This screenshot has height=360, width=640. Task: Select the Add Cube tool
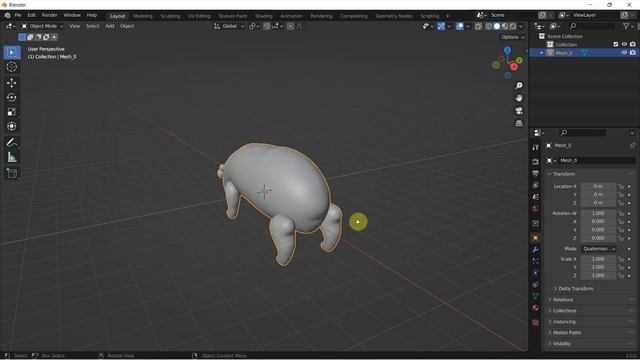pyautogui.click(x=11, y=173)
